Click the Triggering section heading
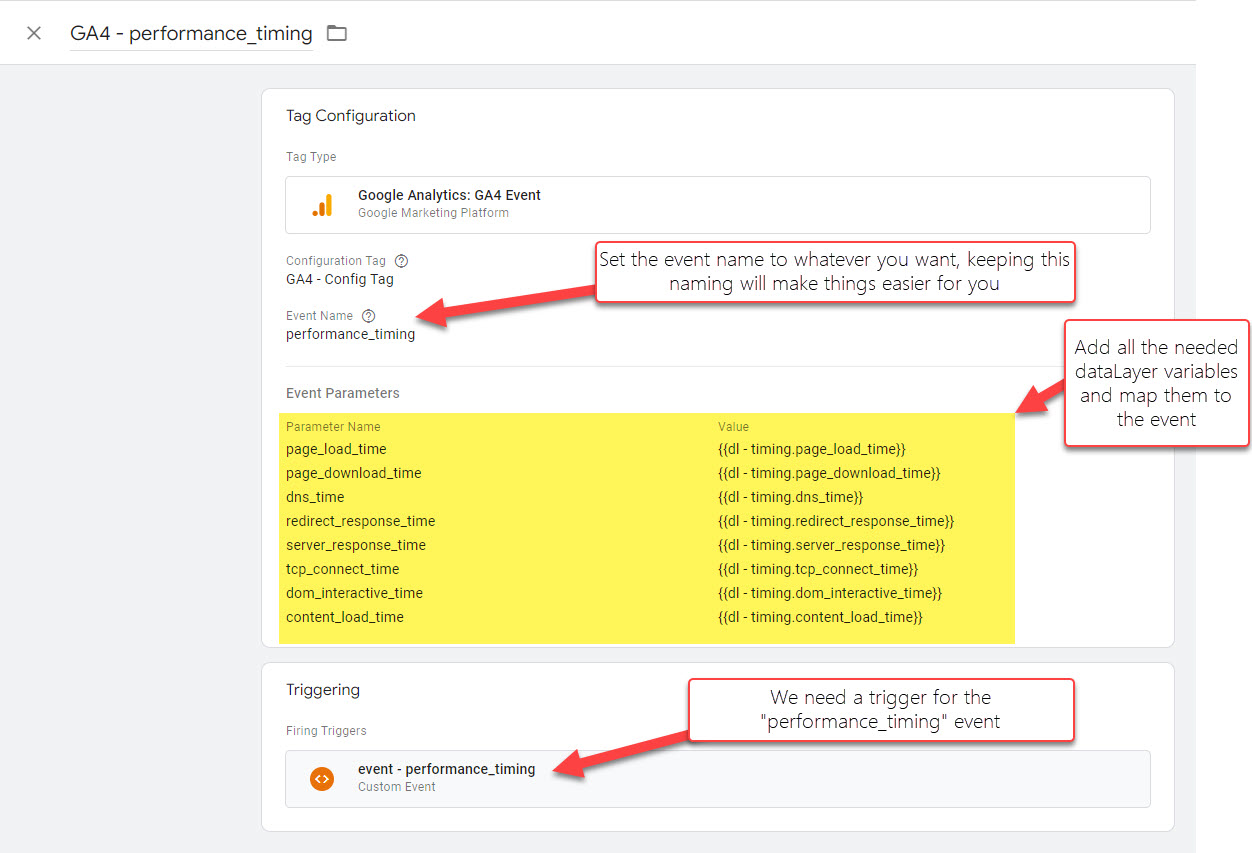This screenshot has height=853, width=1252. pos(322,690)
